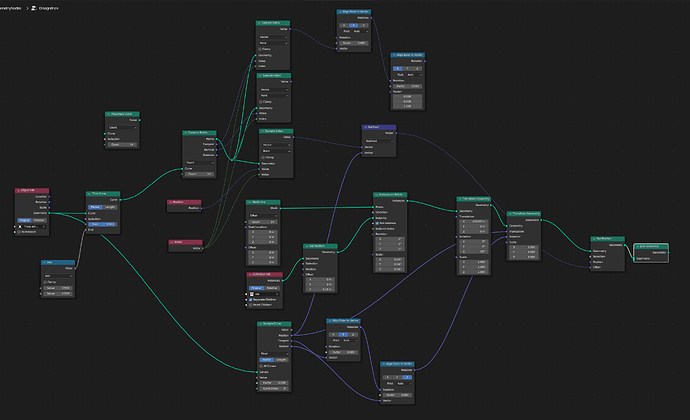The height and width of the screenshot is (420, 690).
Task: Collapse the Instance on Points node arrow
Action: 377,195
